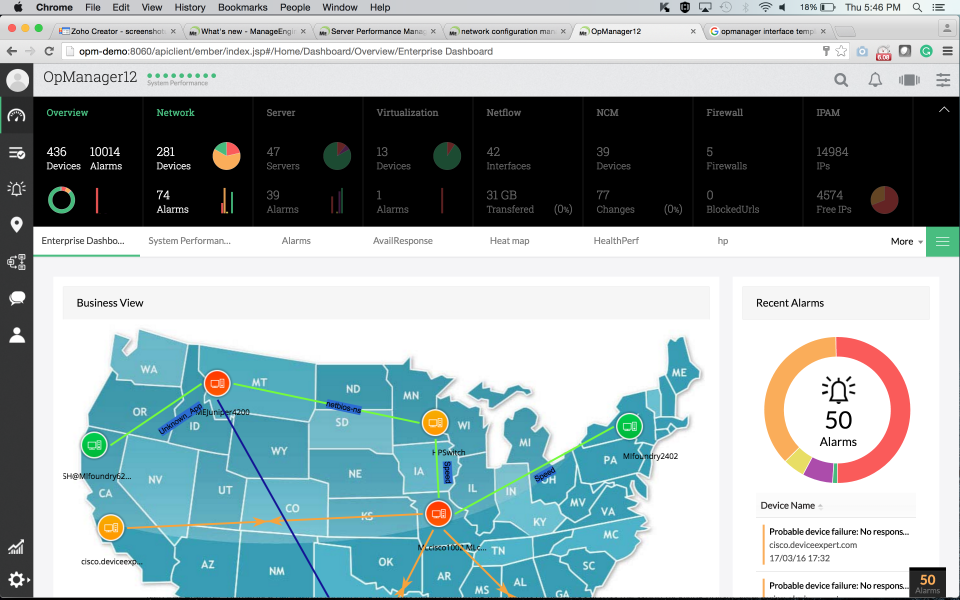960x600 pixels.
Task: Collapse the summary bar with the chevron
Action: 943,110
